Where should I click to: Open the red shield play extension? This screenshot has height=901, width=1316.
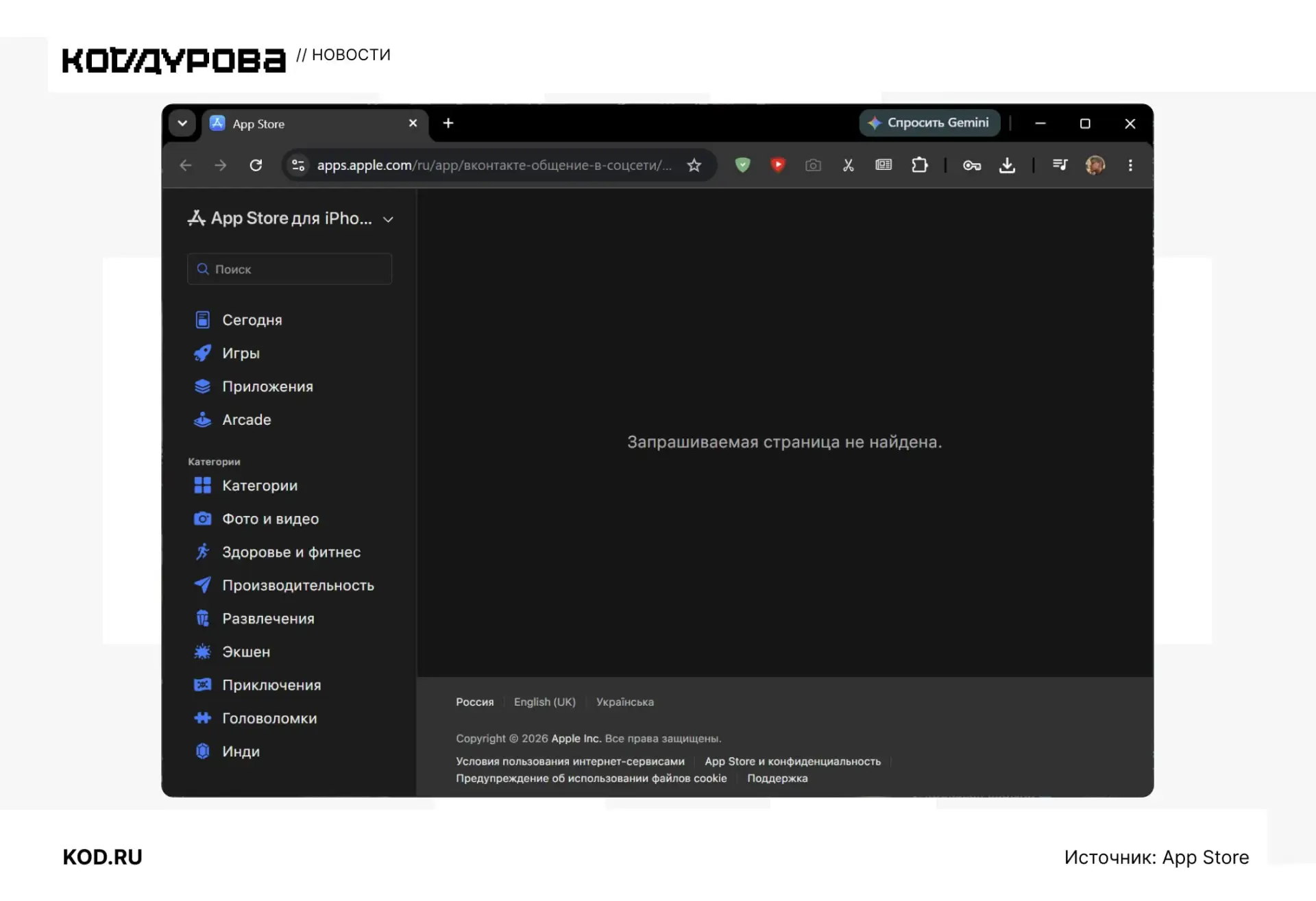point(777,165)
